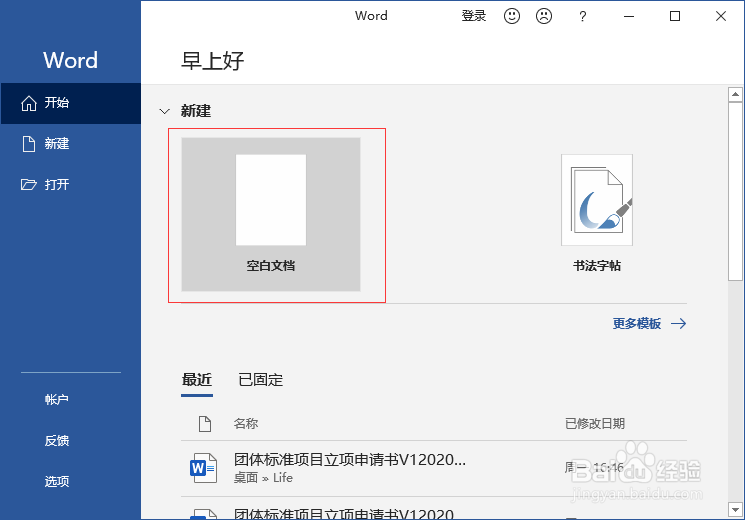
Task: Select 新建 in the left sidebar
Action: click(x=70, y=144)
